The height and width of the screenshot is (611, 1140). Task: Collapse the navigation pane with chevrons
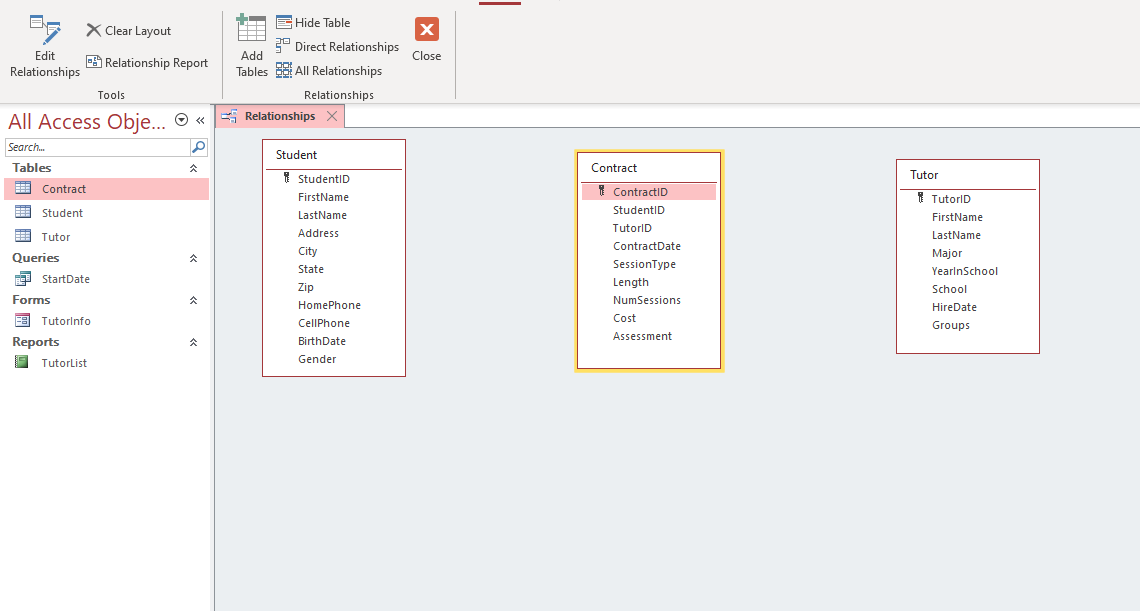200,121
